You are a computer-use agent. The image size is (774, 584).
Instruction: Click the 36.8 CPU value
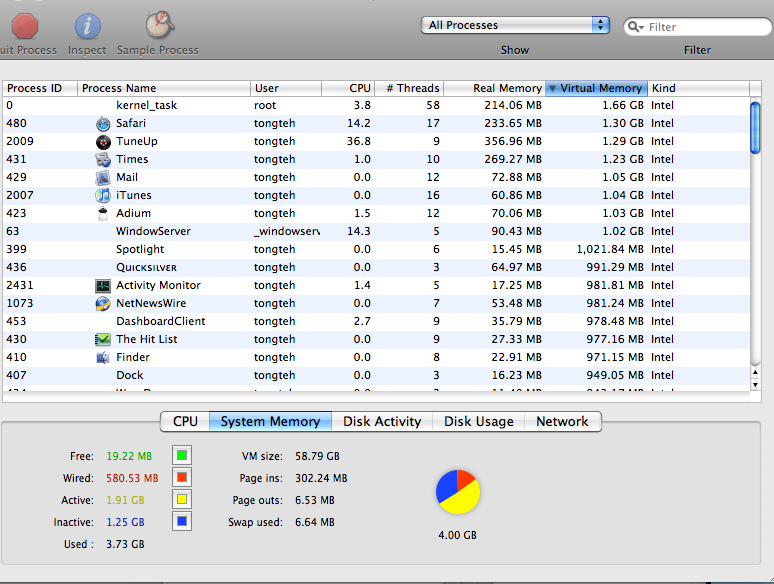(x=358, y=142)
